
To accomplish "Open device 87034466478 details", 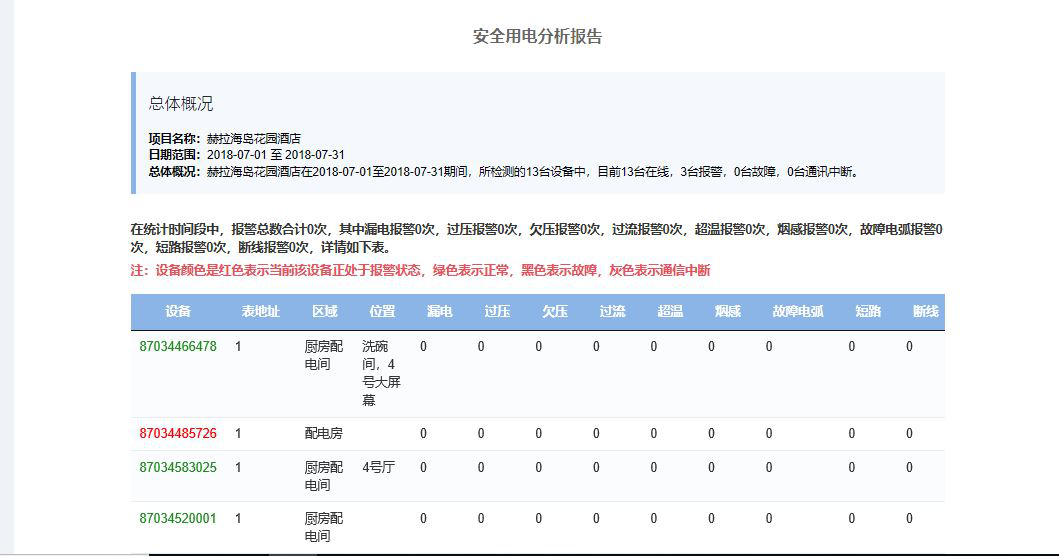I will (x=177, y=347).
